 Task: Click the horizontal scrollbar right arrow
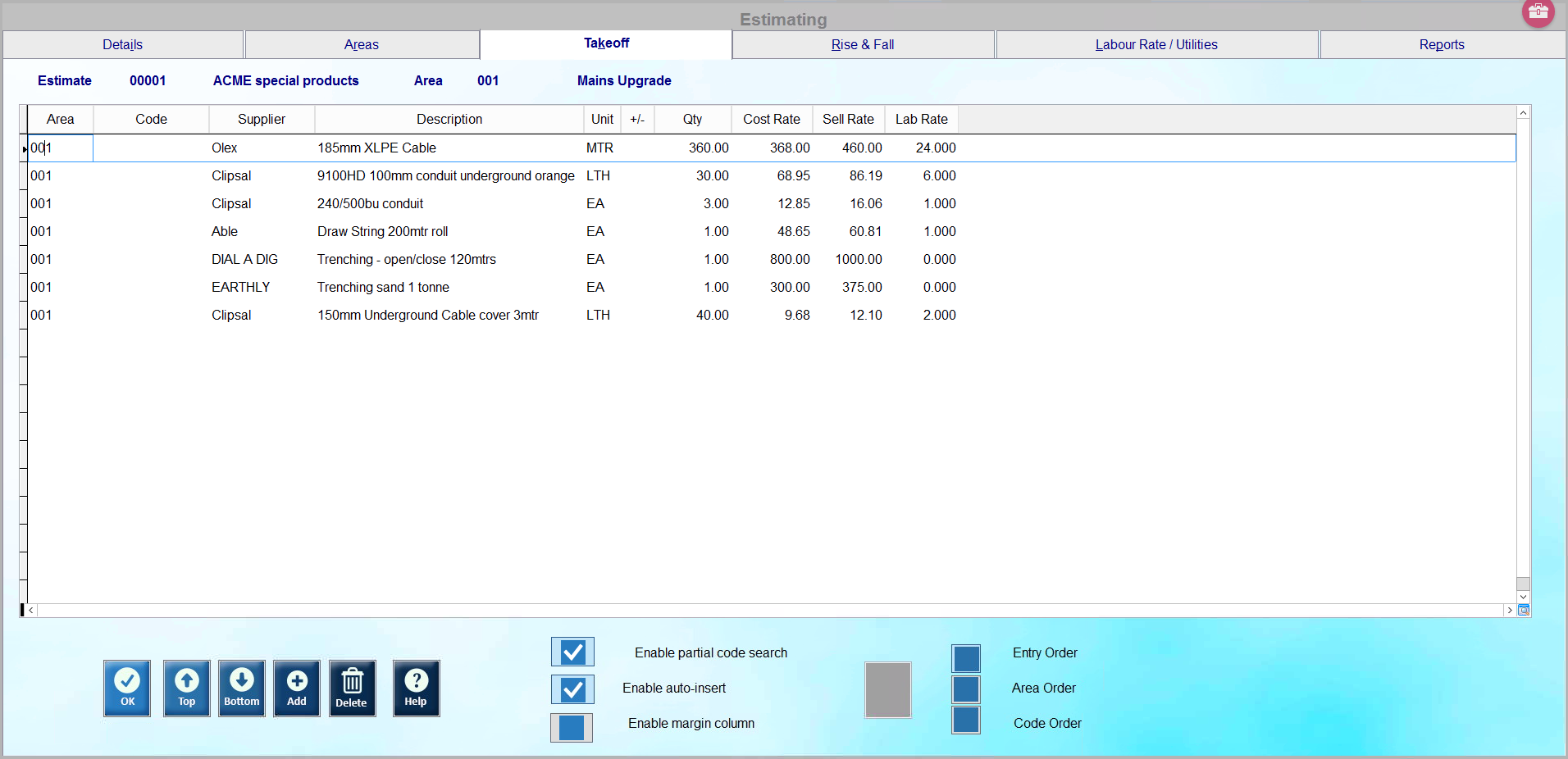(1509, 611)
